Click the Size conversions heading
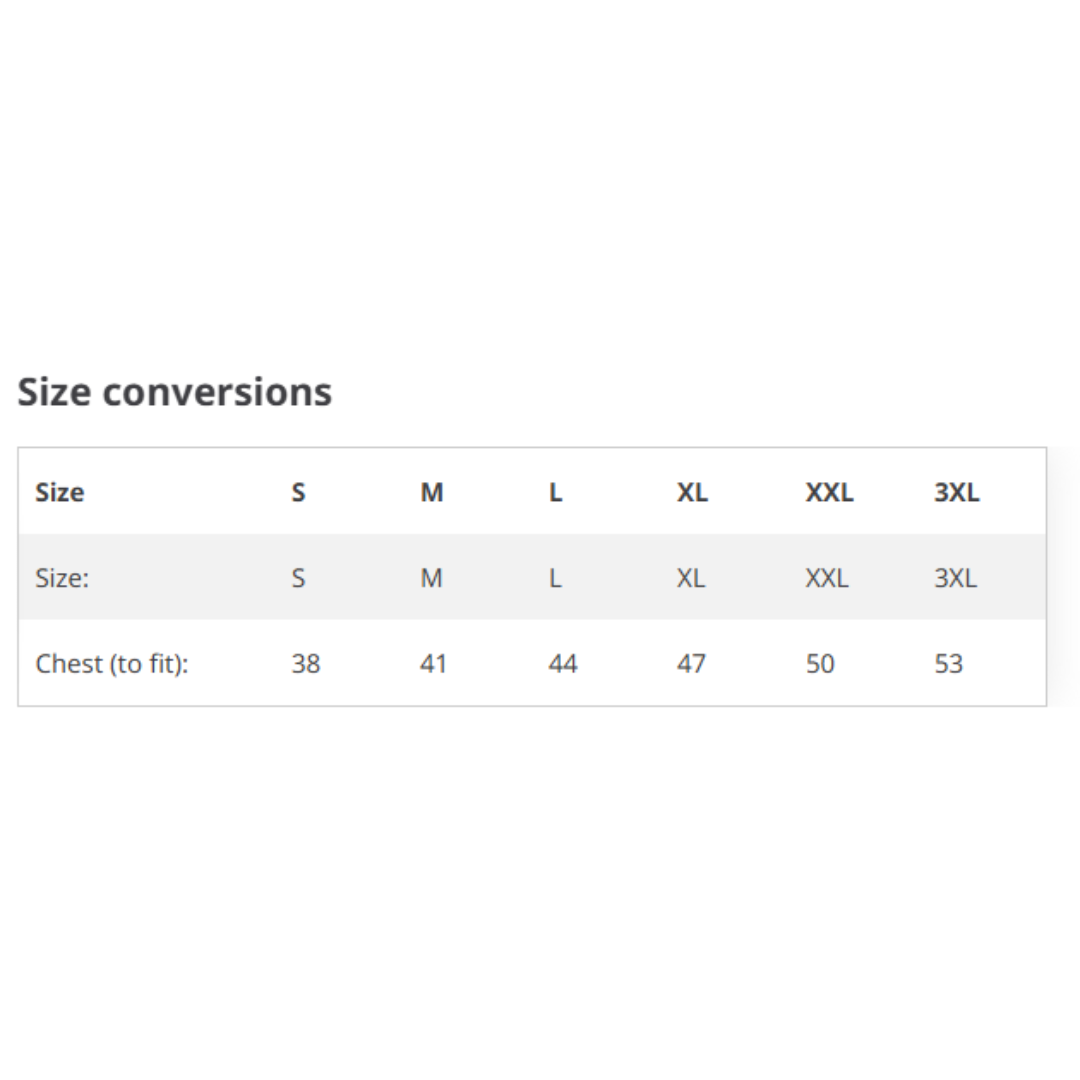The image size is (1080, 1080). pos(175,392)
